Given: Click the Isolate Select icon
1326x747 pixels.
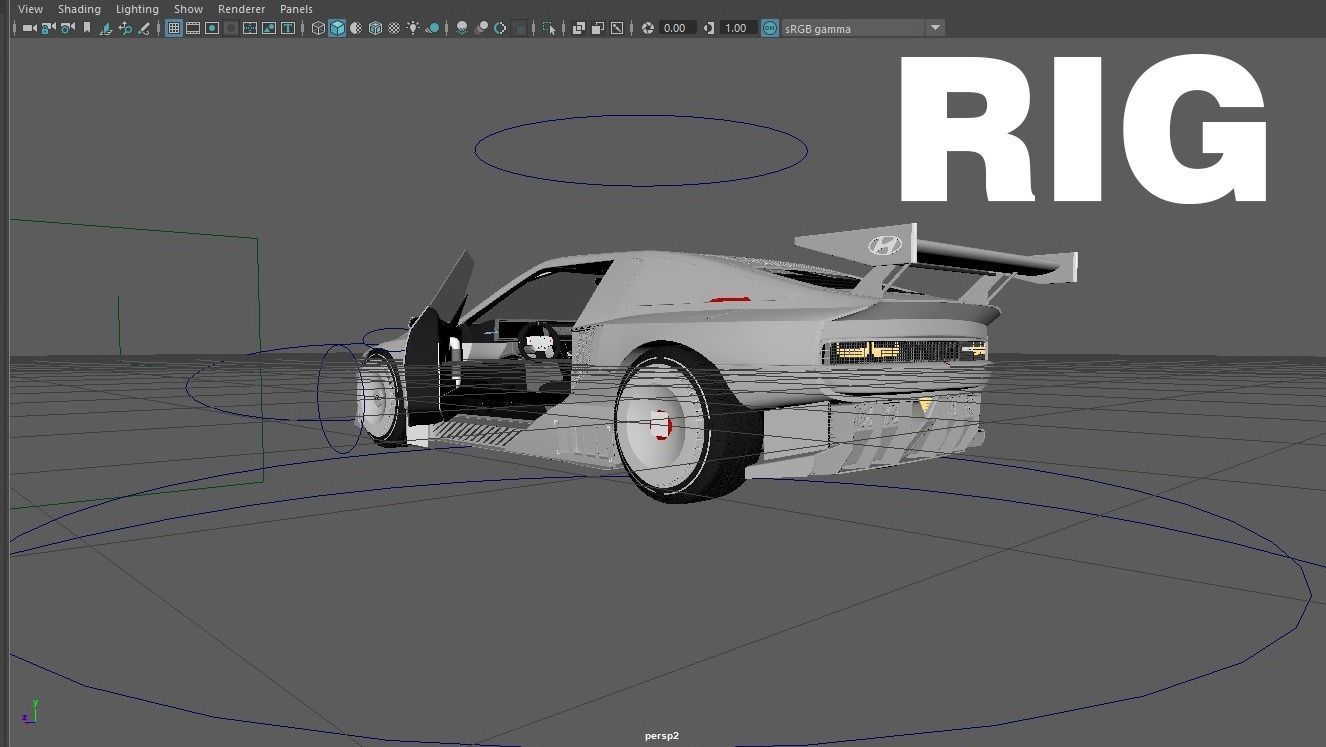Looking at the screenshot, I should (549, 28).
